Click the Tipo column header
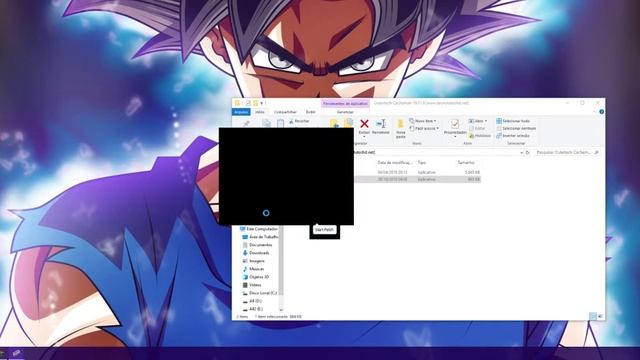 point(422,162)
